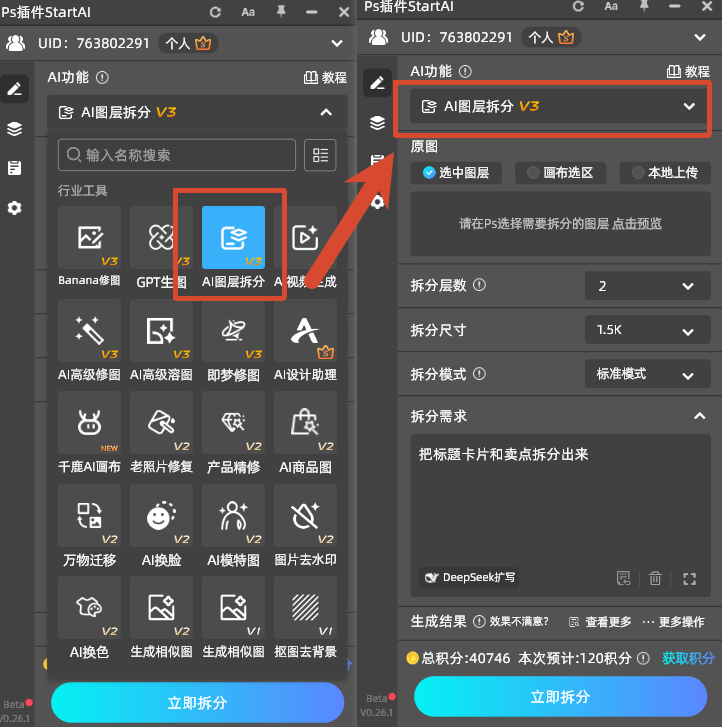The width and height of the screenshot is (722, 727).
Task: Open records icon in left panel sidebar
Action: click(x=14, y=168)
